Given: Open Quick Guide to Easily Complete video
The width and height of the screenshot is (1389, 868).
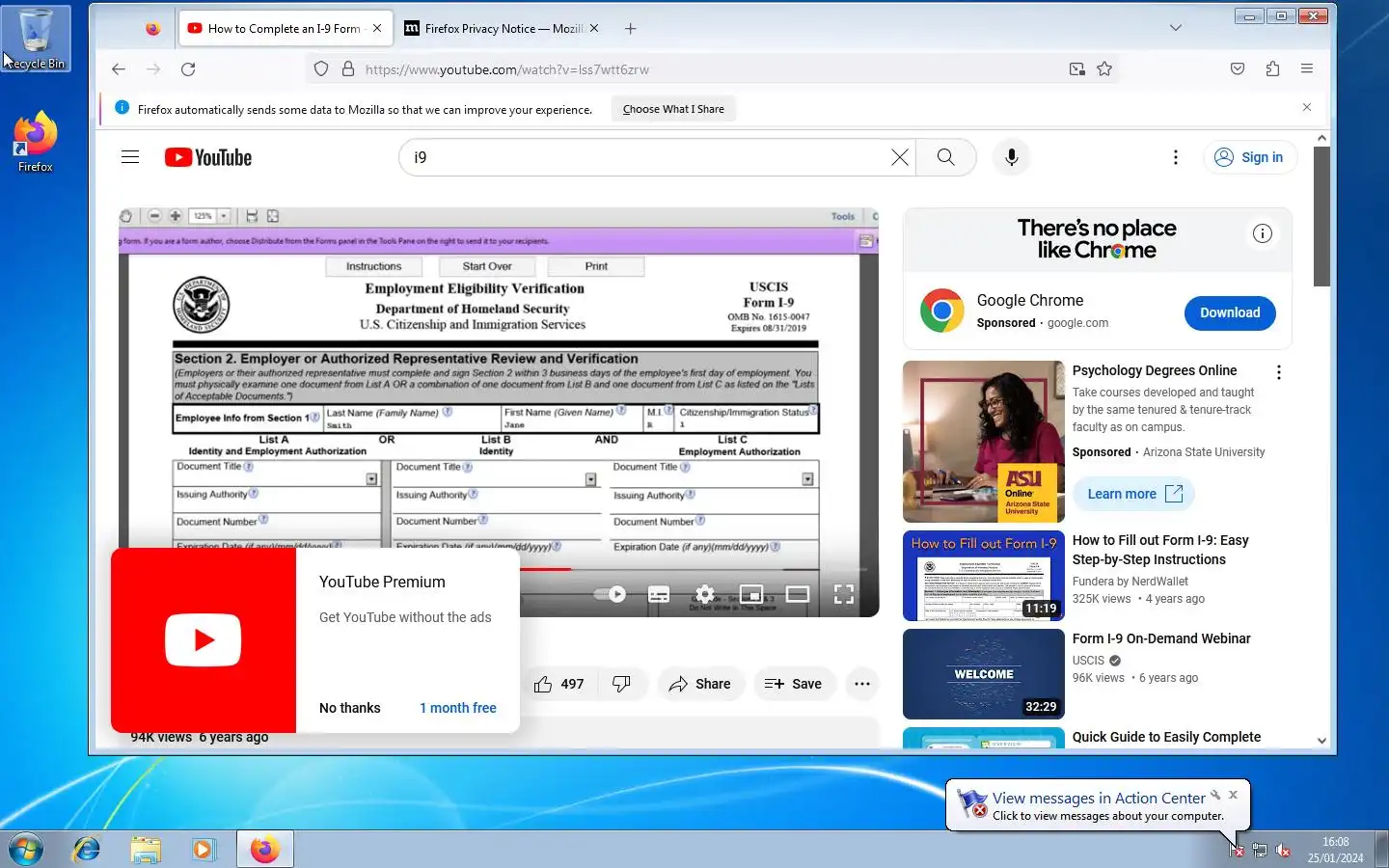Looking at the screenshot, I should pyautogui.click(x=1166, y=737).
